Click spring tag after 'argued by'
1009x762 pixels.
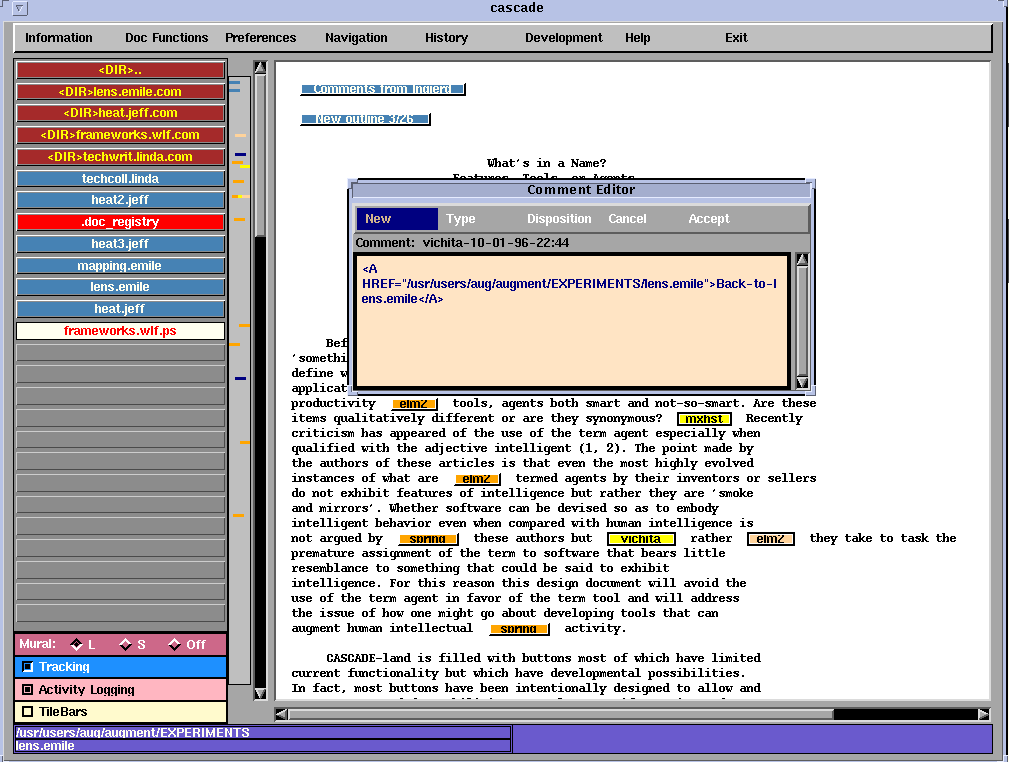click(x=428, y=539)
